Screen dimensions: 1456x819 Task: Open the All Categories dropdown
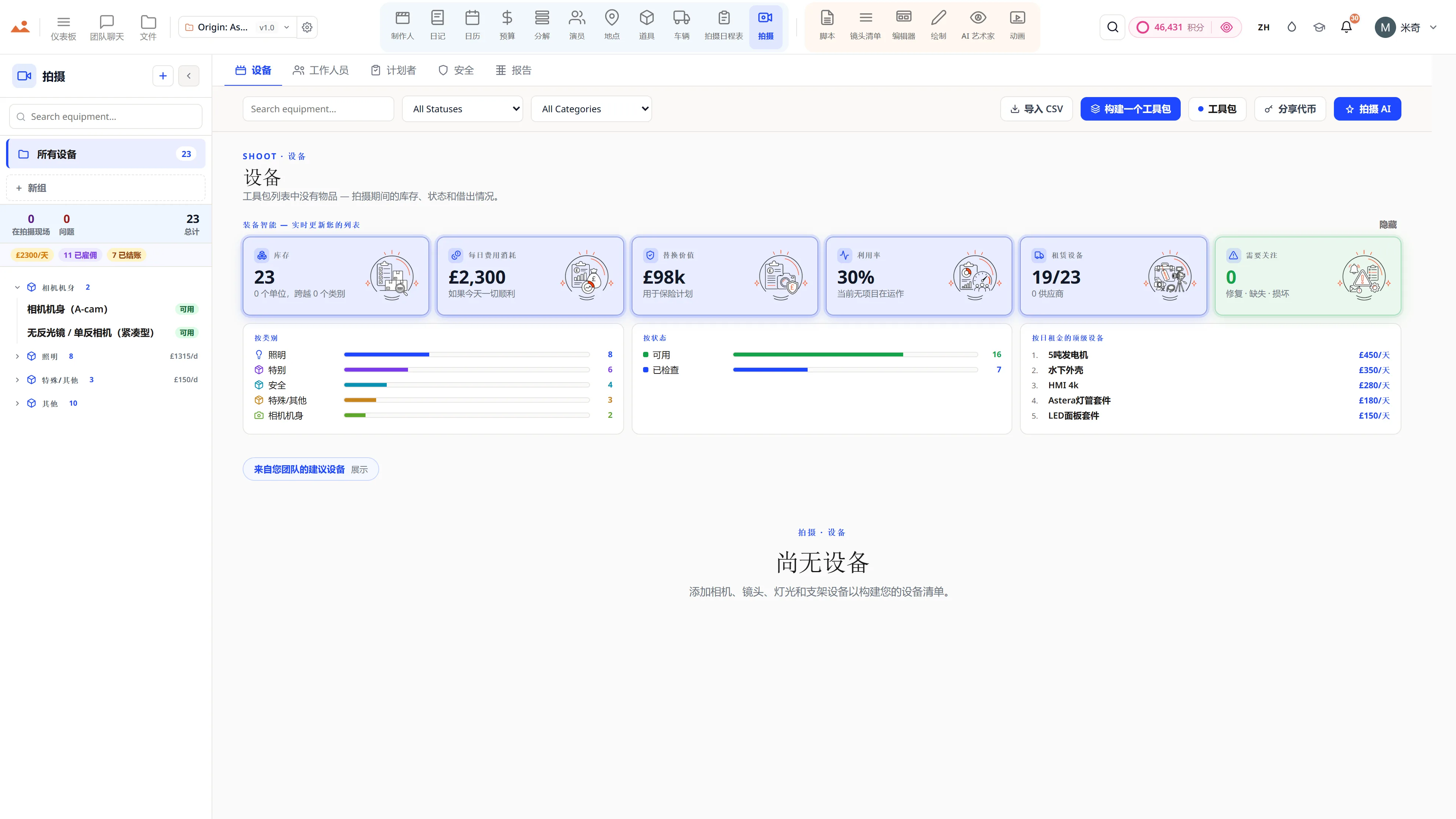[x=591, y=109]
